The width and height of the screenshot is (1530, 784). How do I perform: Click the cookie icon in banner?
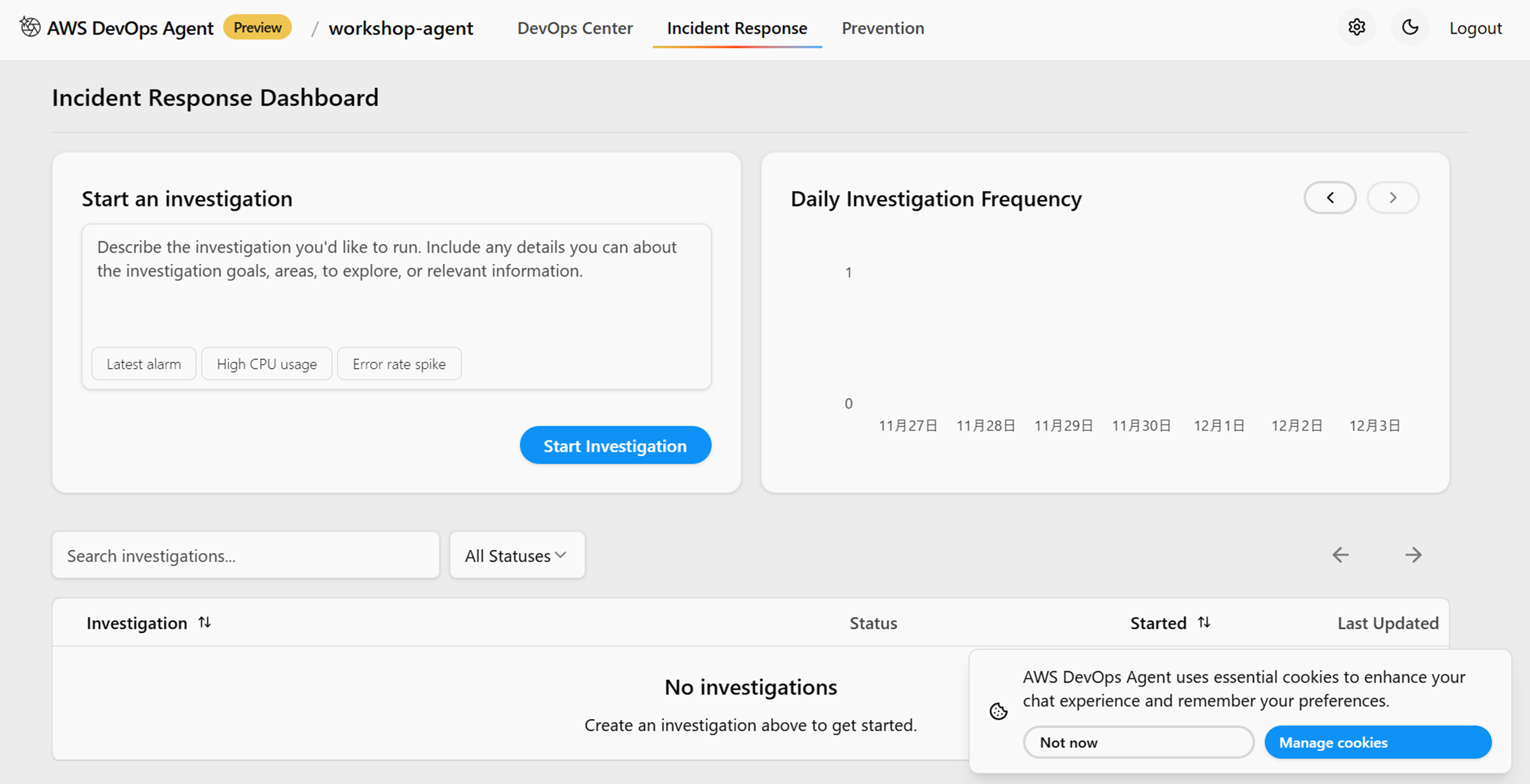click(x=998, y=711)
